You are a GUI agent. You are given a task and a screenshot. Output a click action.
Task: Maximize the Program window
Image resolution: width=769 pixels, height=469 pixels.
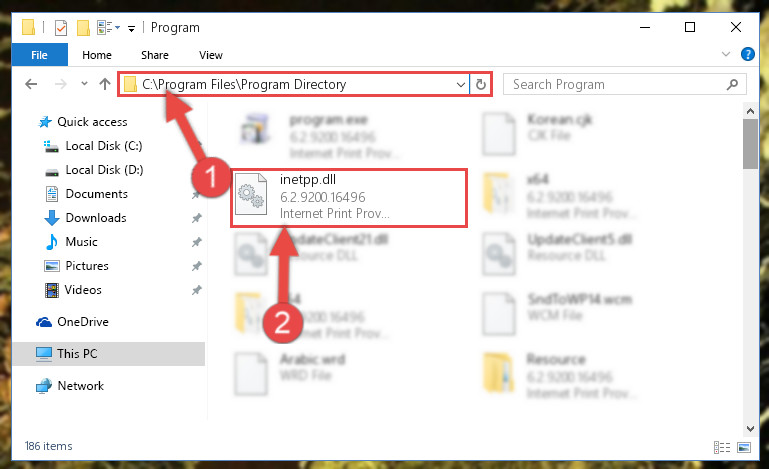coord(690,27)
